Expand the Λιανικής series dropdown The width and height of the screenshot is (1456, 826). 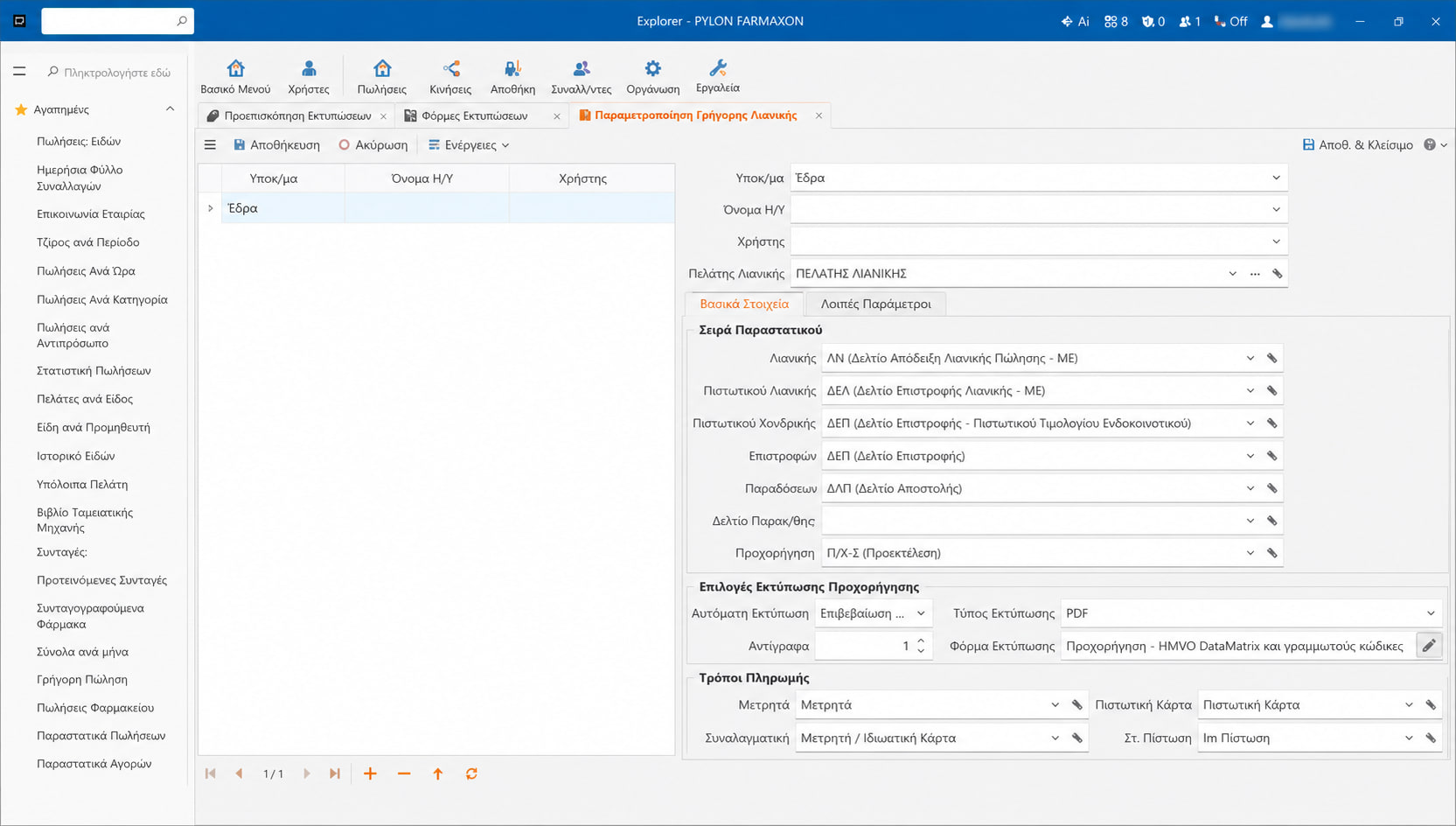point(1250,359)
